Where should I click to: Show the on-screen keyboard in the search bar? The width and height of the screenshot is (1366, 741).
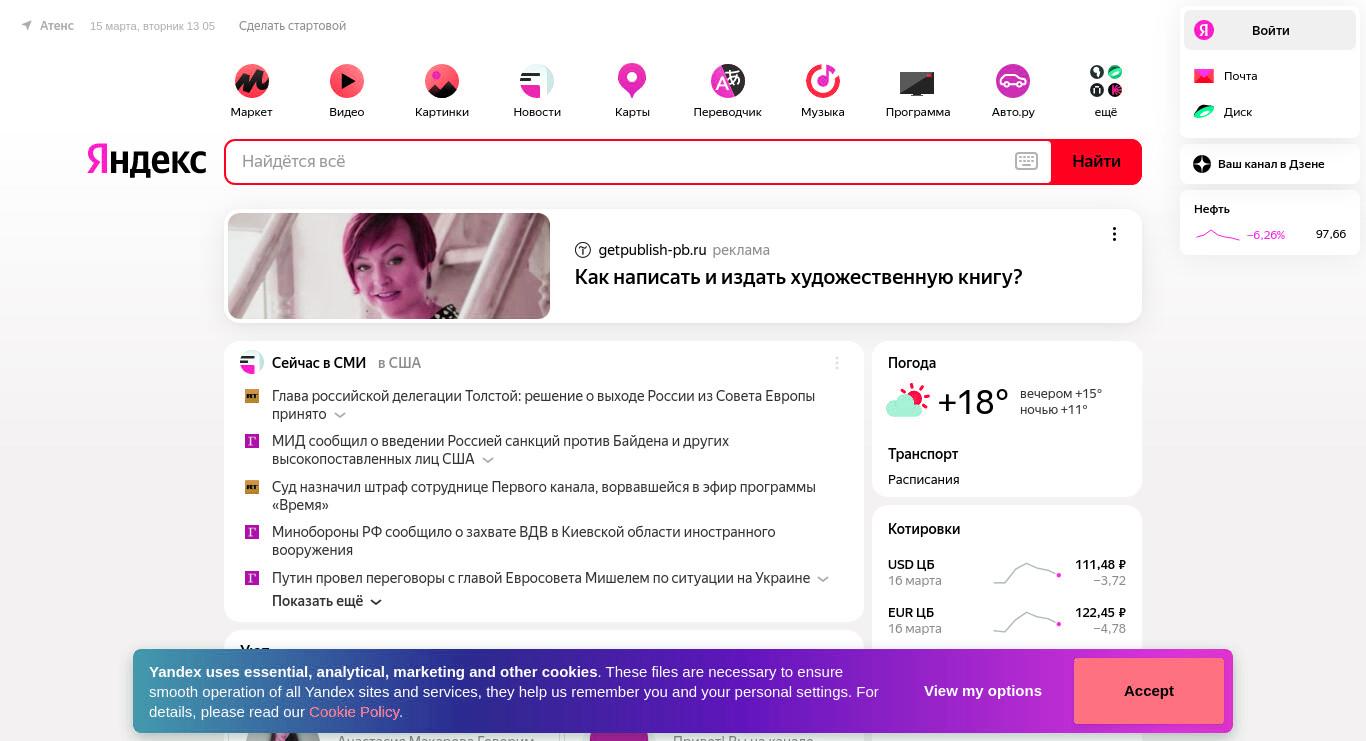click(1026, 161)
